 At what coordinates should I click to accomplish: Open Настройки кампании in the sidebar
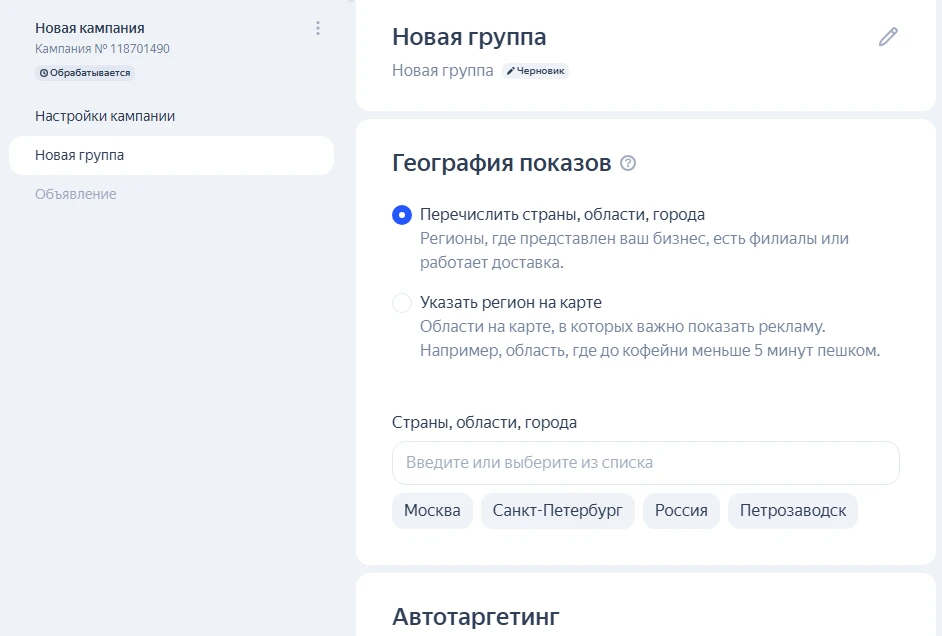click(x=105, y=116)
